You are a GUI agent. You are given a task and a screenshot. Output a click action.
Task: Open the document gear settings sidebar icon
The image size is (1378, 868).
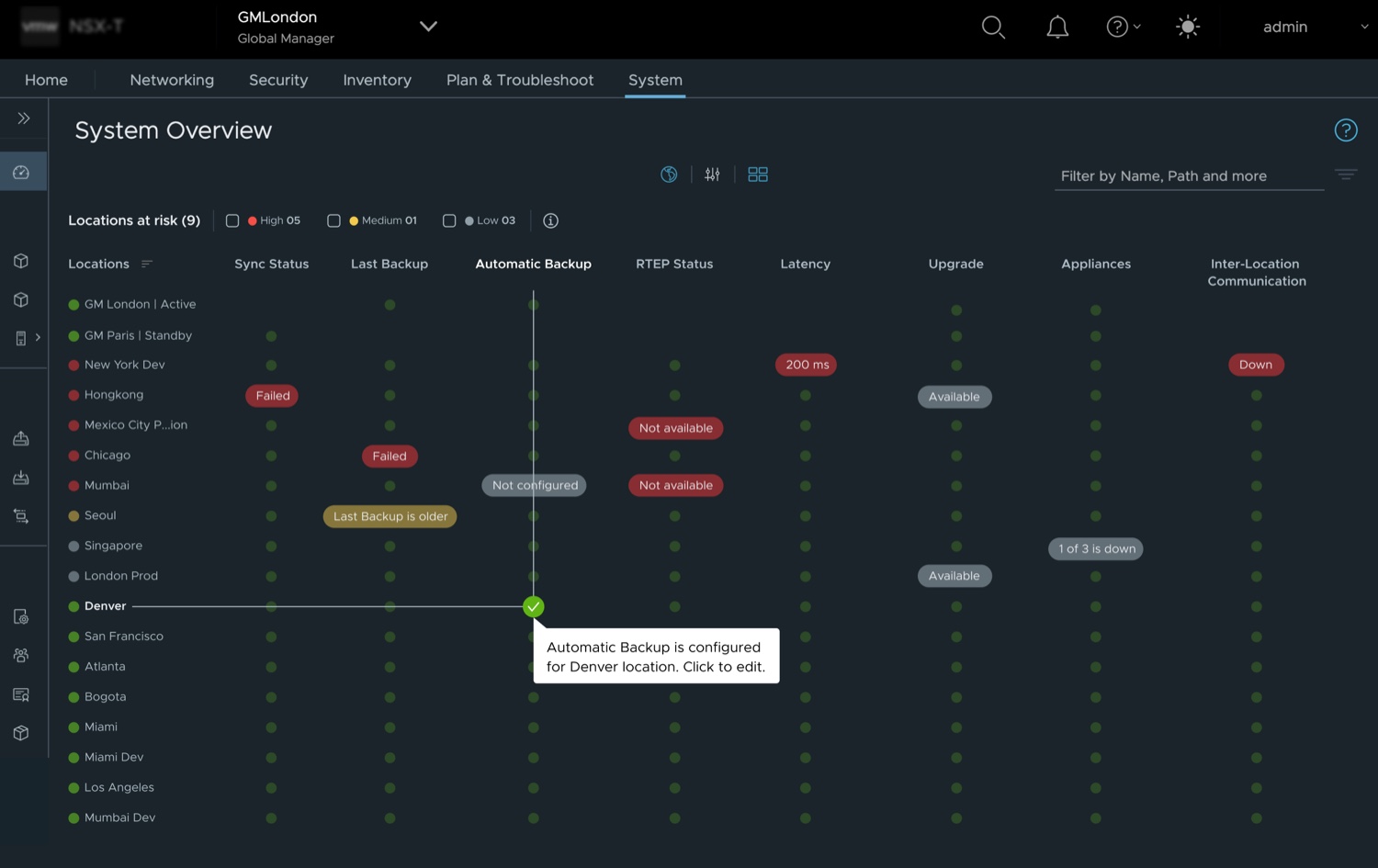[21, 616]
